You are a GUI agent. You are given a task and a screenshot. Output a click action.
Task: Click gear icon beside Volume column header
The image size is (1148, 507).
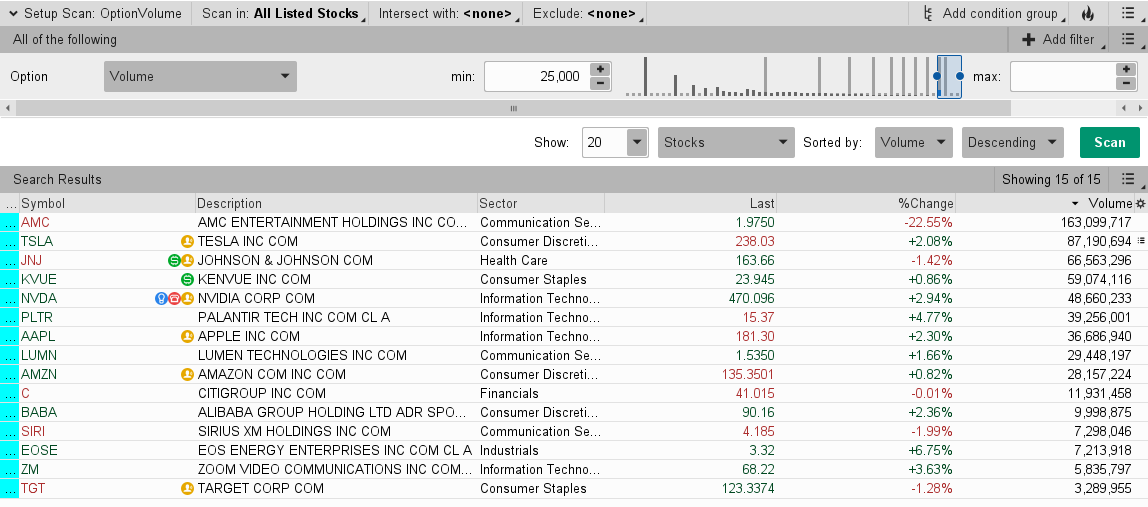click(x=1140, y=204)
